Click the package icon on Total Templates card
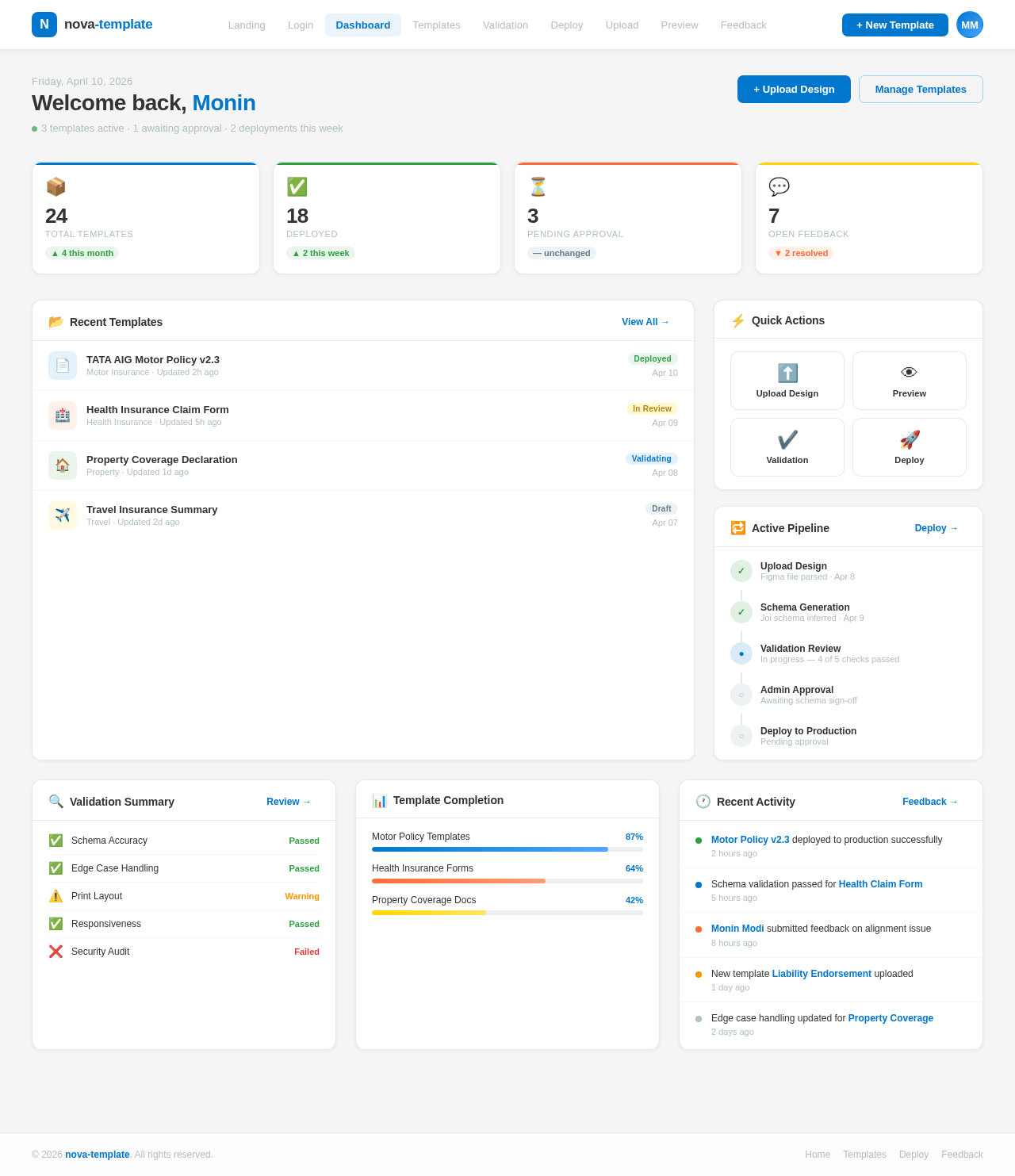The image size is (1015, 1176). [56, 187]
